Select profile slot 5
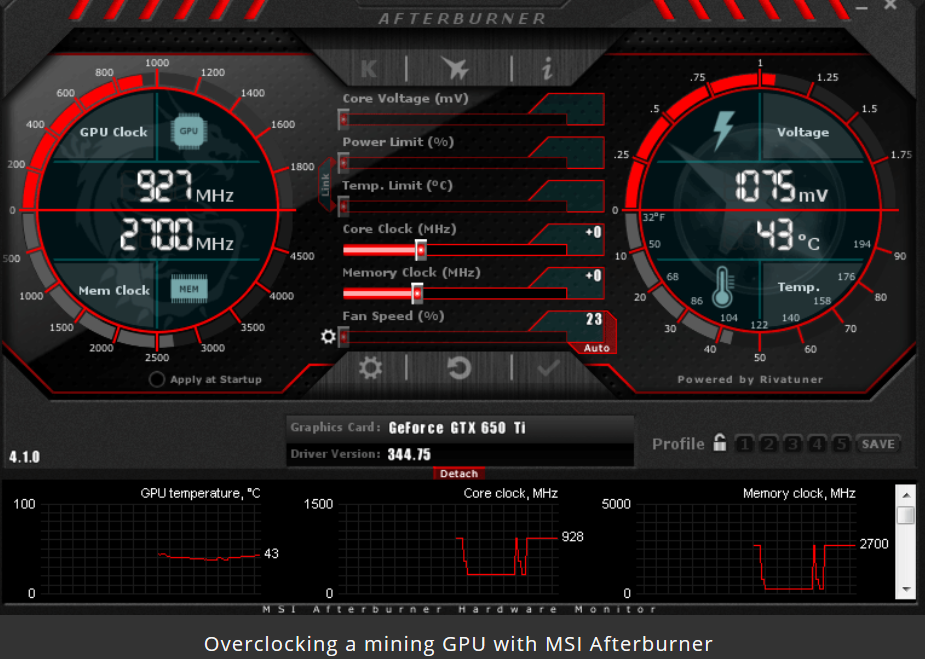Image resolution: width=925 pixels, height=659 pixels. pyautogui.click(x=841, y=444)
